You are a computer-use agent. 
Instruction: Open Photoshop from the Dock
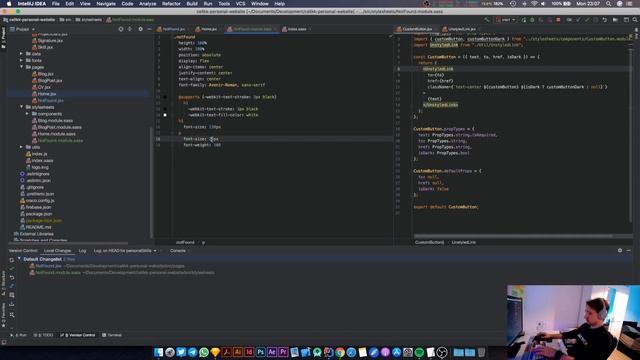260,352
